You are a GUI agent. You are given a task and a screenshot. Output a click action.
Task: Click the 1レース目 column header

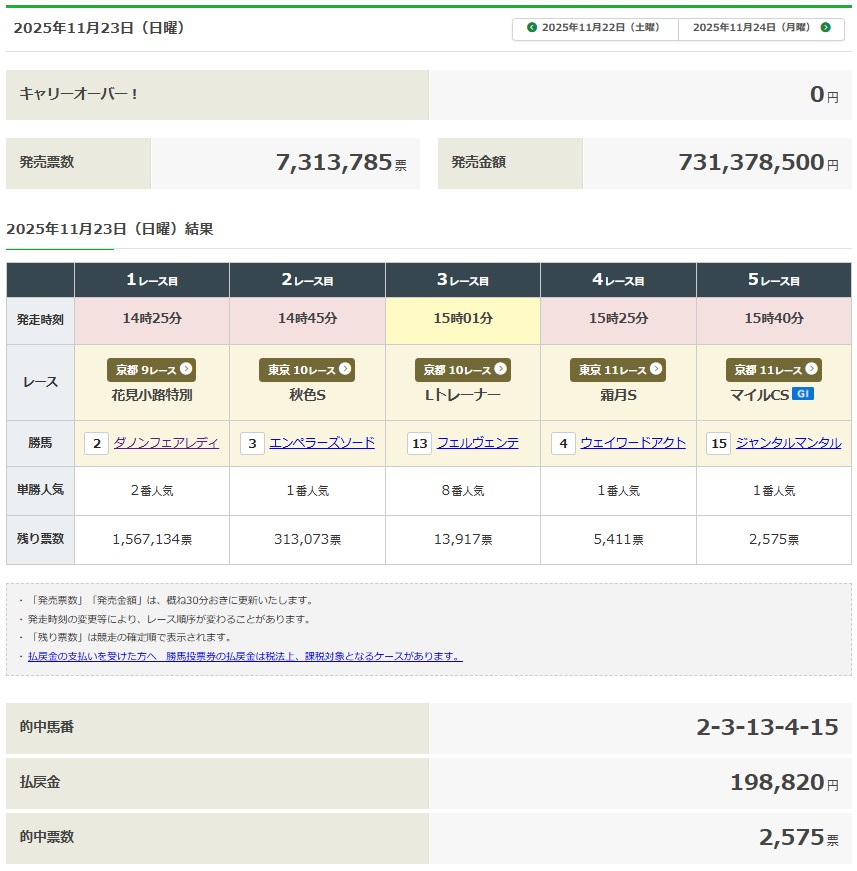[152, 280]
